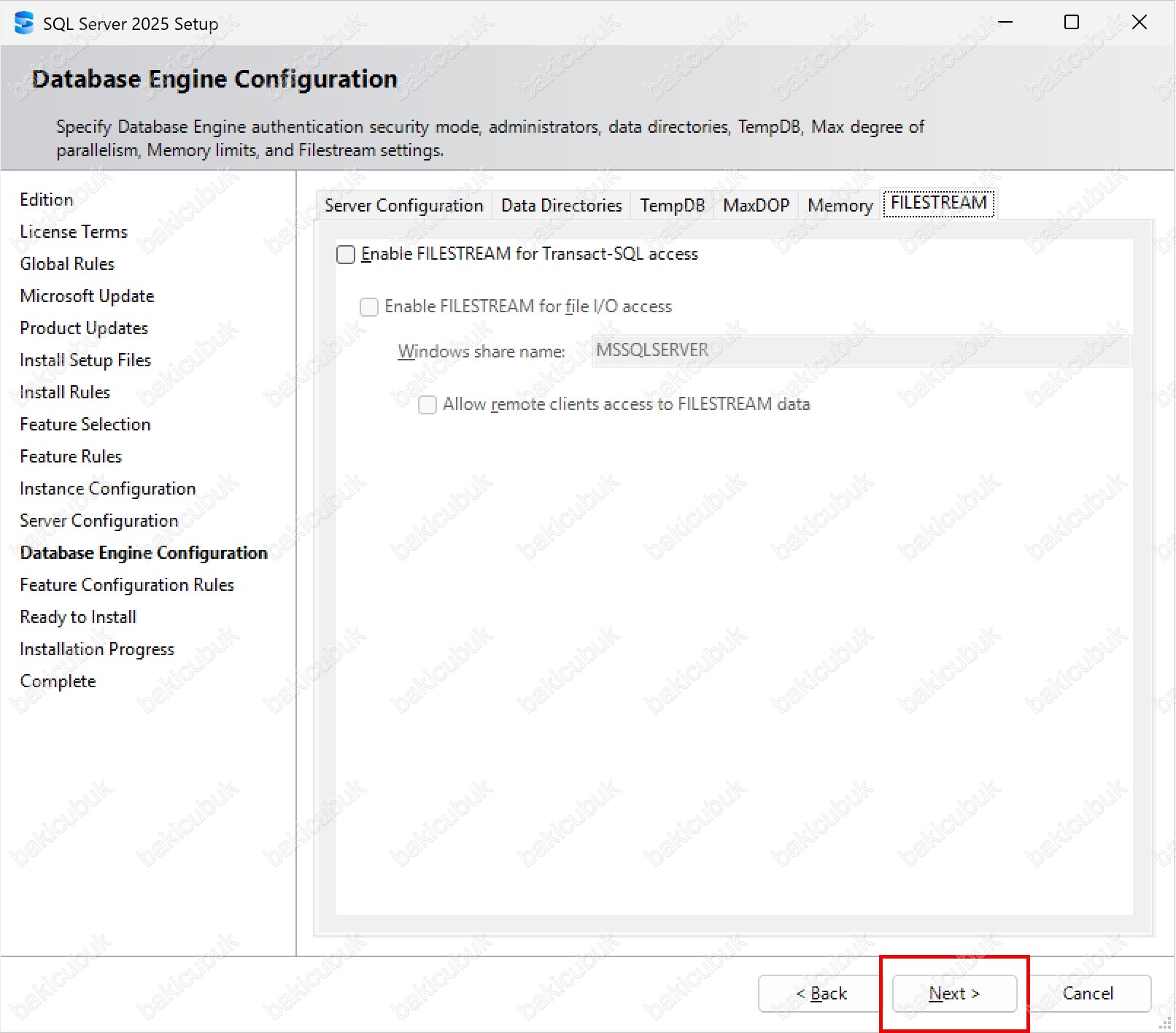Viewport: 1176px width, 1033px height.
Task: Switch to the Server Configuration tab
Action: tap(403, 206)
